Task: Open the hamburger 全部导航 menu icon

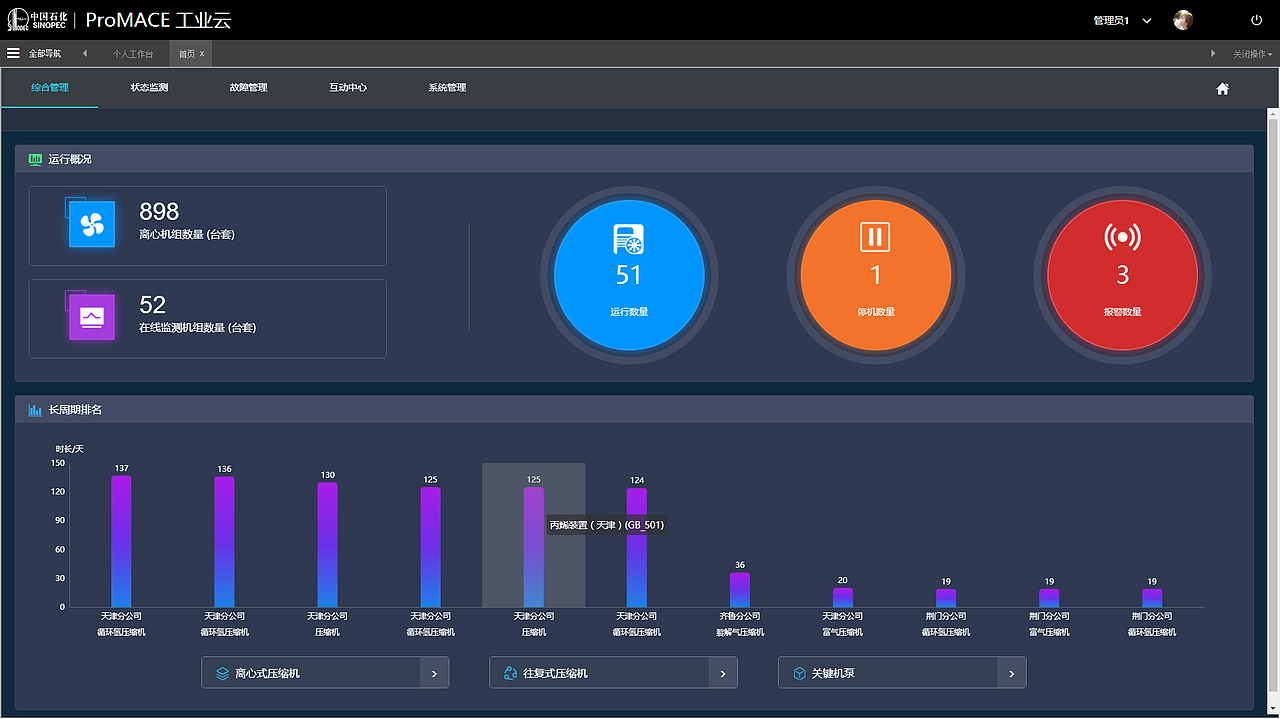Action: click(x=13, y=53)
